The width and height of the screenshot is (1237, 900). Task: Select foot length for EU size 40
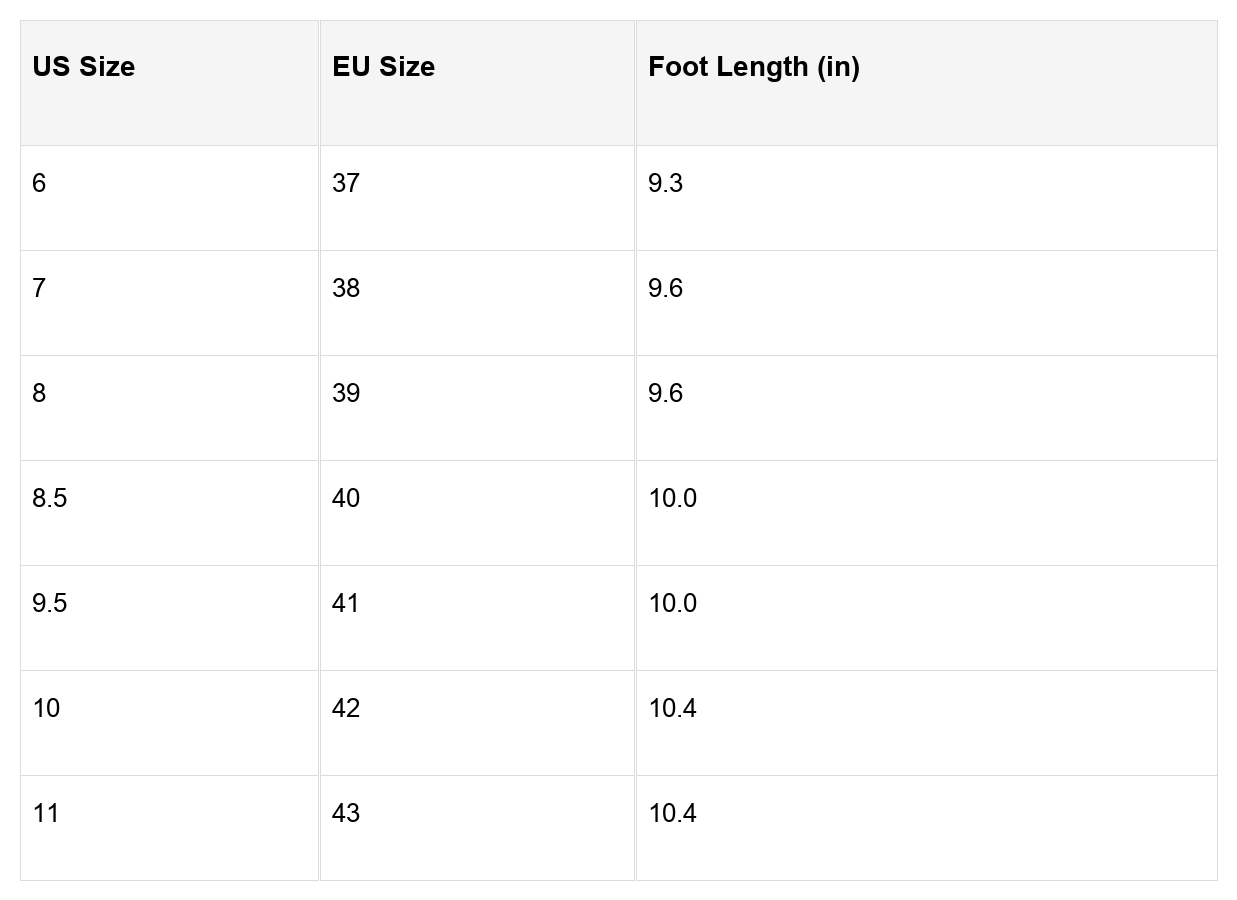673,498
